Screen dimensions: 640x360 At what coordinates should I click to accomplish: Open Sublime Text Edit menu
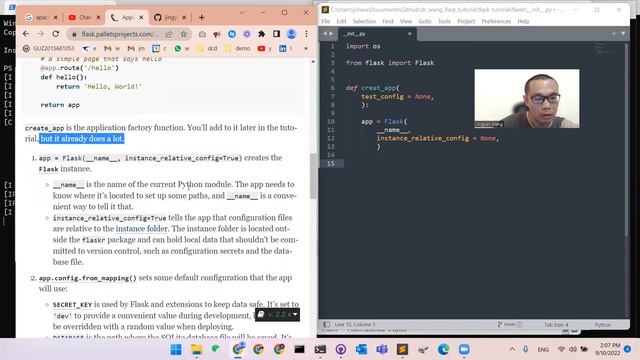coord(341,21)
